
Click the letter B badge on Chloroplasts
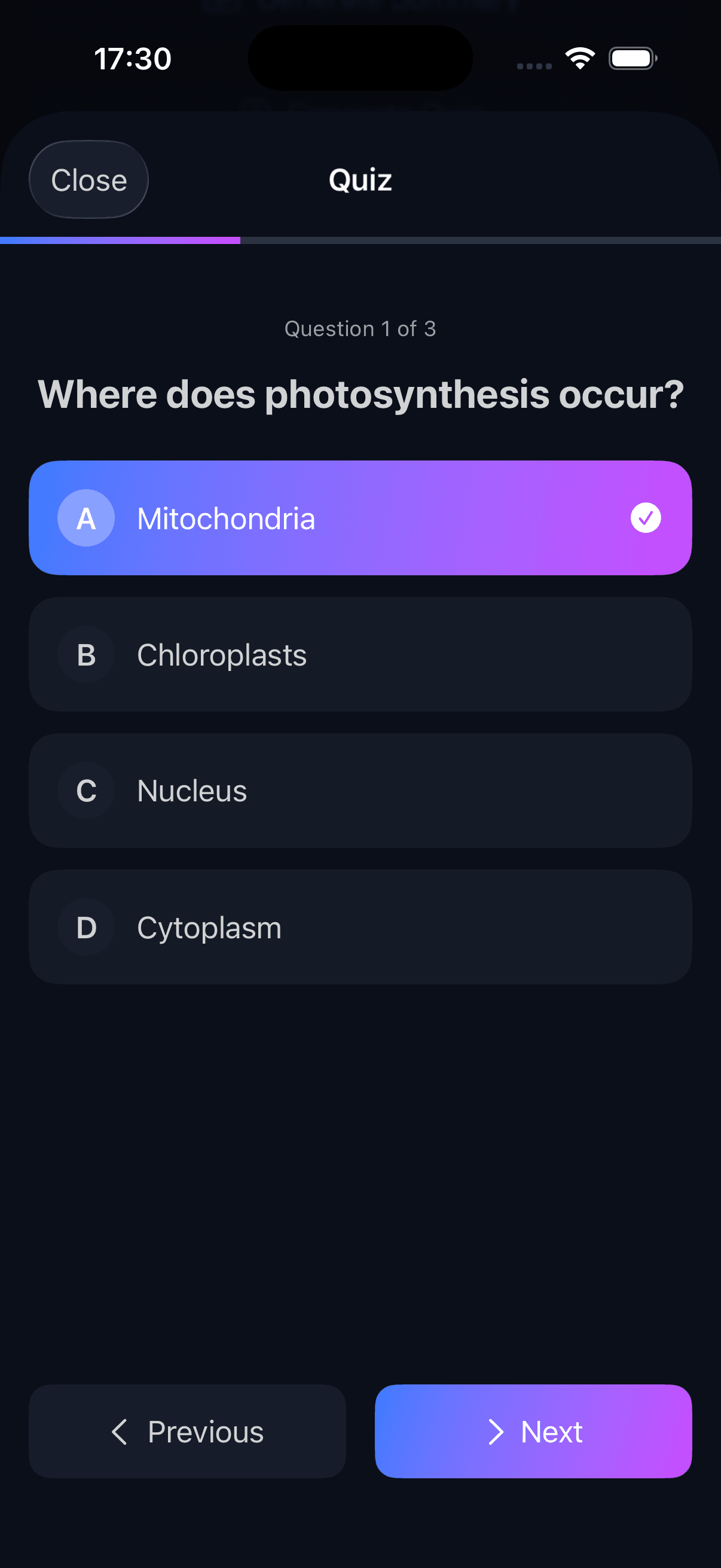point(85,655)
